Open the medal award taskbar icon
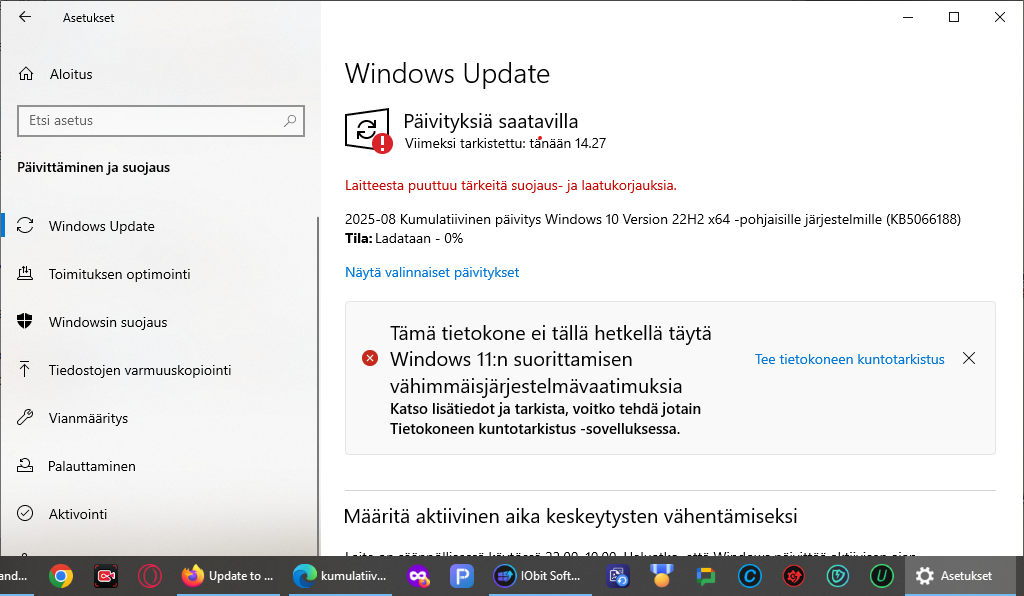The height and width of the screenshot is (596, 1024). coord(661,576)
